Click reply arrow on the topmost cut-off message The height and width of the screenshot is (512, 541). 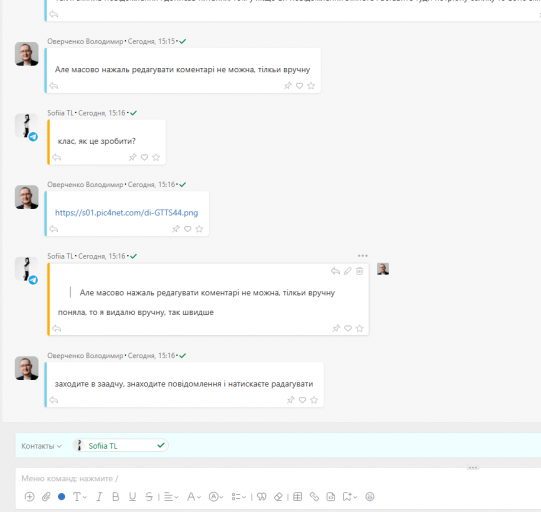54,14
